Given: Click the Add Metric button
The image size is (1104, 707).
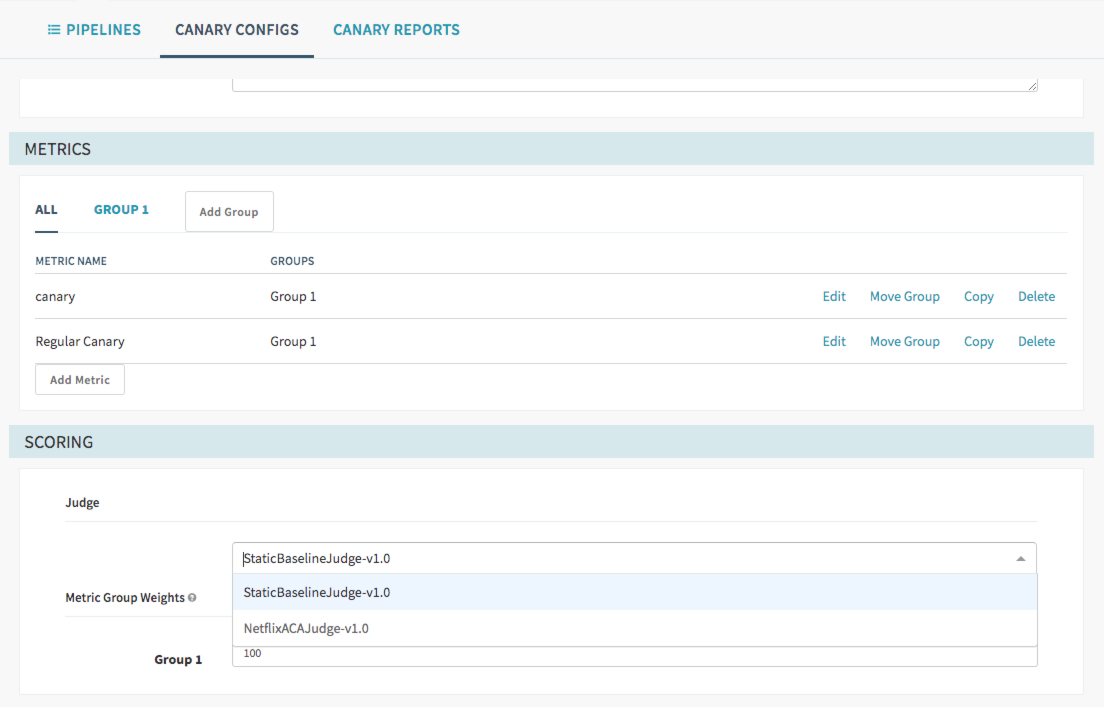Looking at the screenshot, I should point(80,380).
